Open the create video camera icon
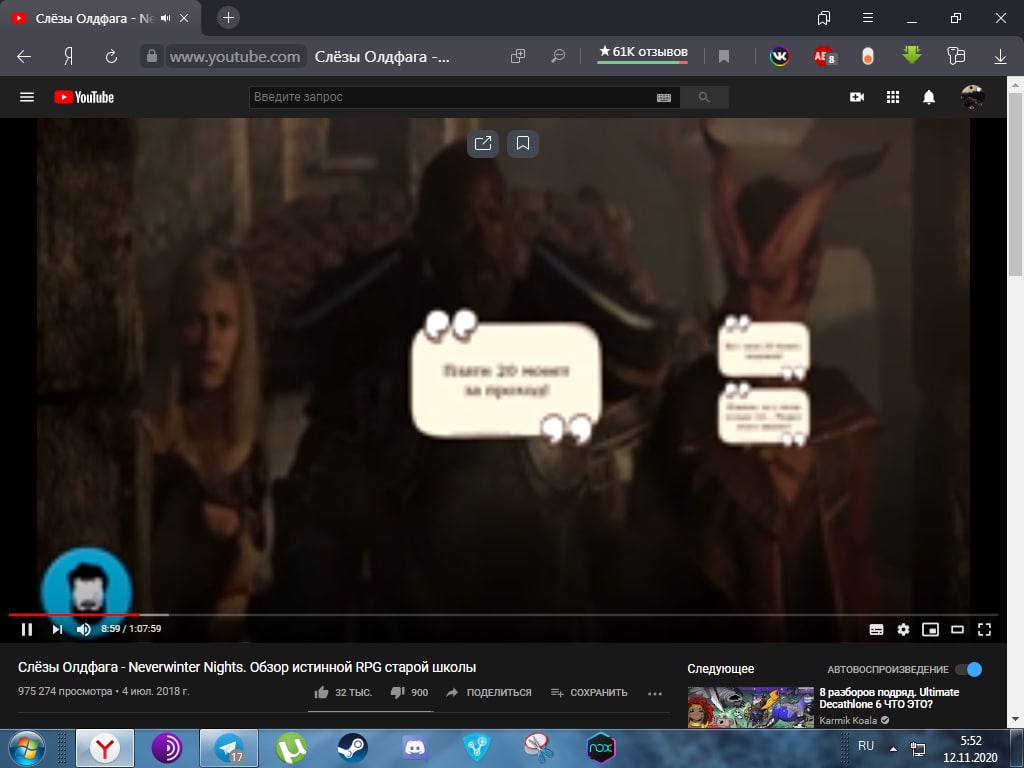1024x768 pixels. click(x=857, y=97)
